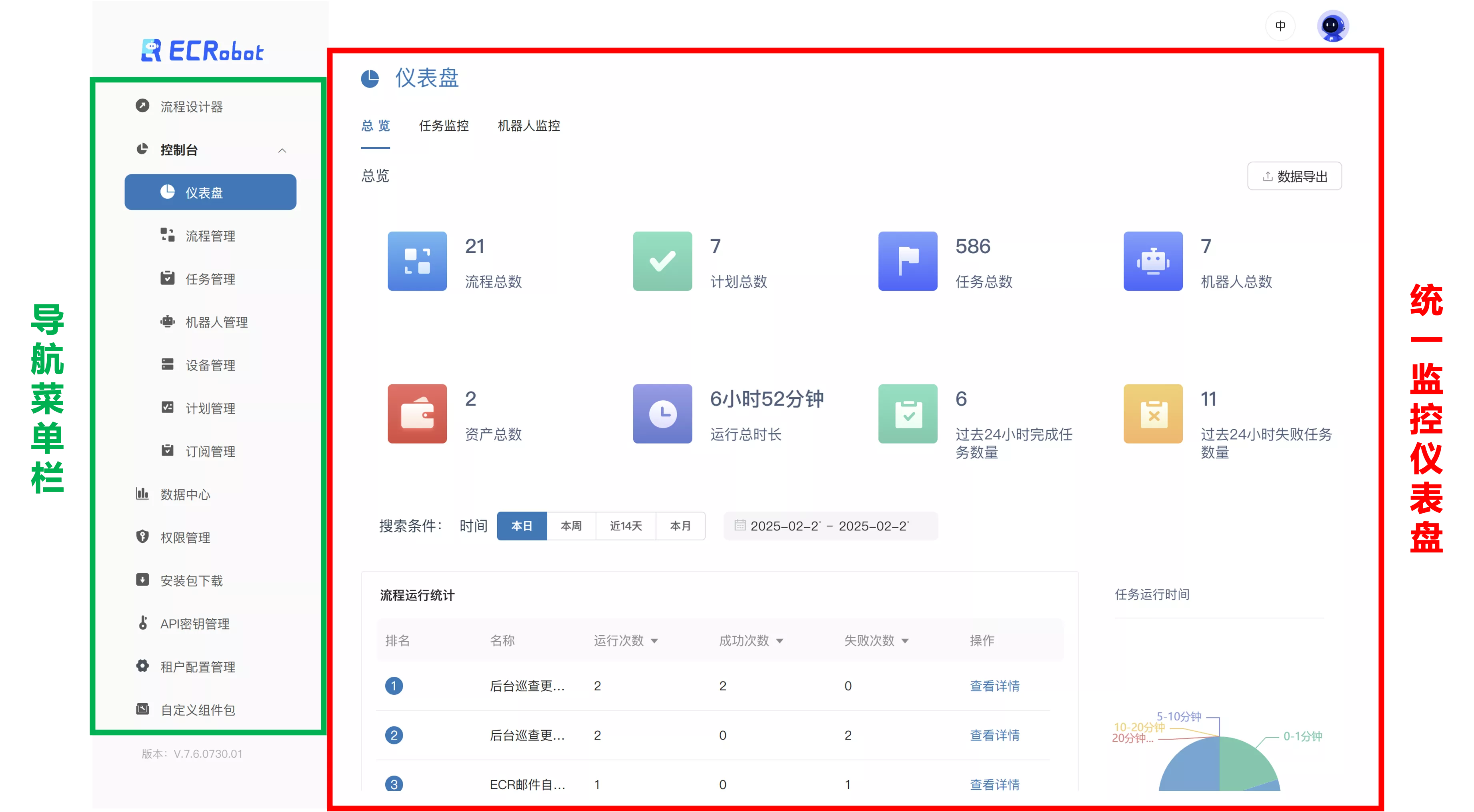This screenshot has width=1474, height=812.
Task: Click the 设备管理 server icon
Action: (167, 364)
